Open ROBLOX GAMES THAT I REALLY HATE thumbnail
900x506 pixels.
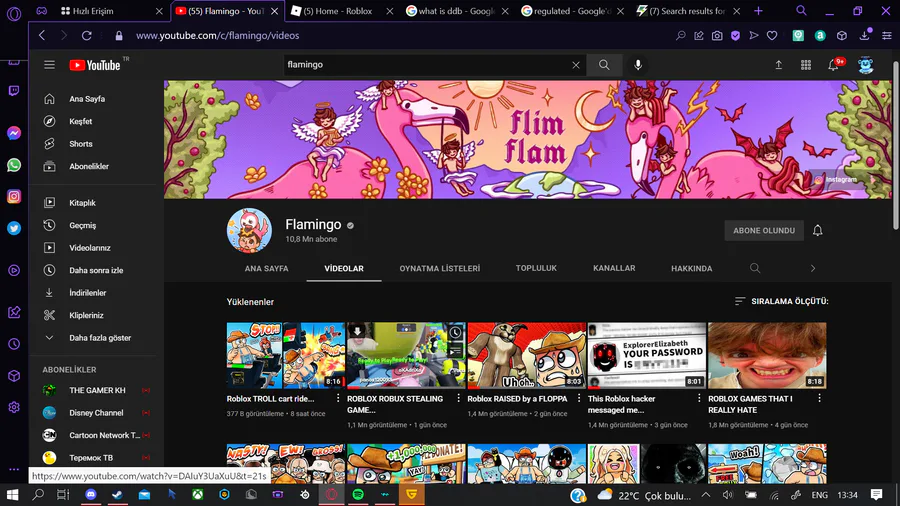point(767,355)
